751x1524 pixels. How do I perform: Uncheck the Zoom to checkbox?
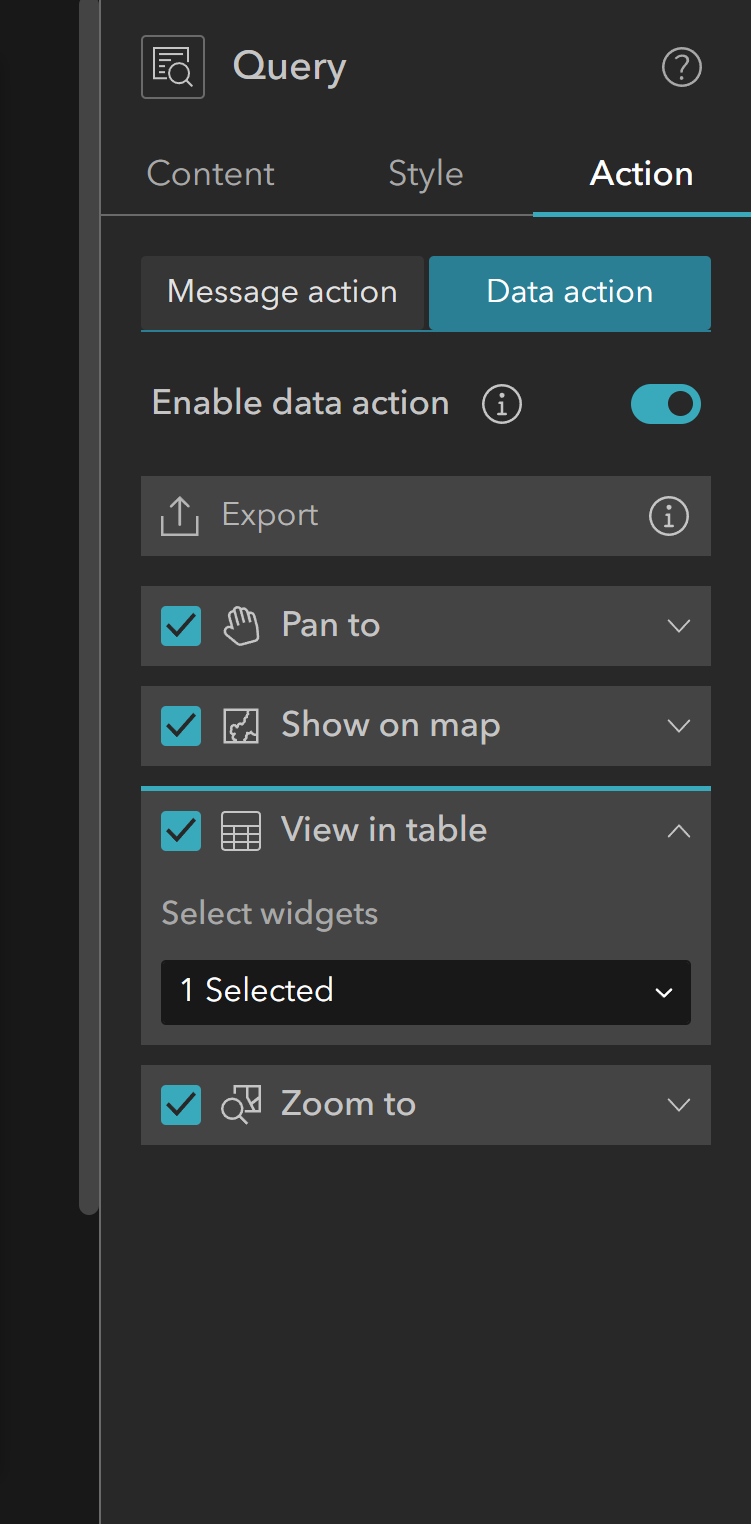click(181, 1105)
